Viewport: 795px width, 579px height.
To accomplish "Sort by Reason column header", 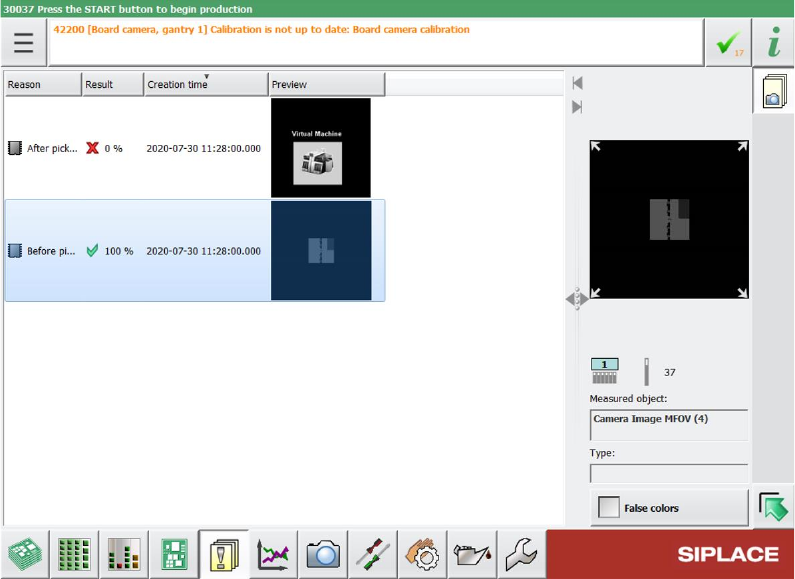I will [x=43, y=84].
